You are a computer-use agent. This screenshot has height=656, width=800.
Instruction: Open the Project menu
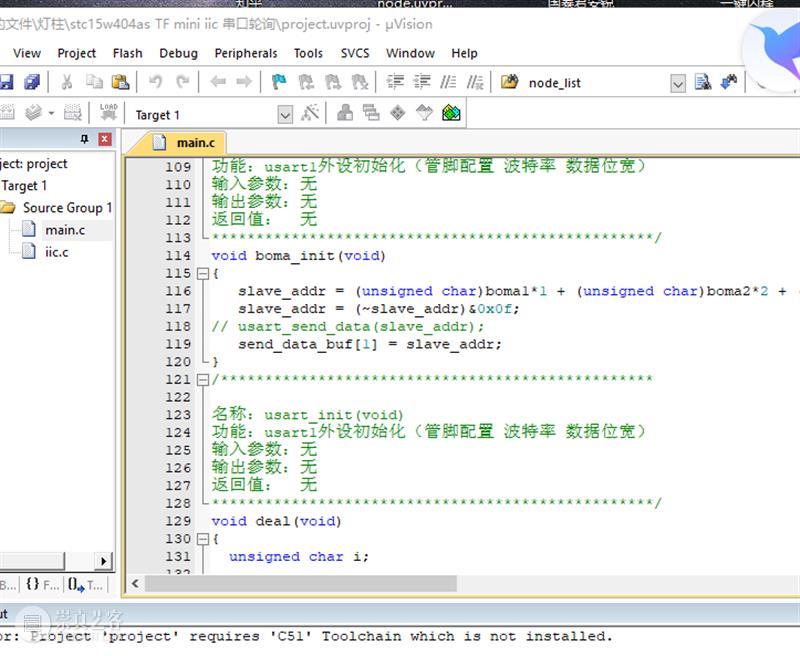(x=77, y=53)
